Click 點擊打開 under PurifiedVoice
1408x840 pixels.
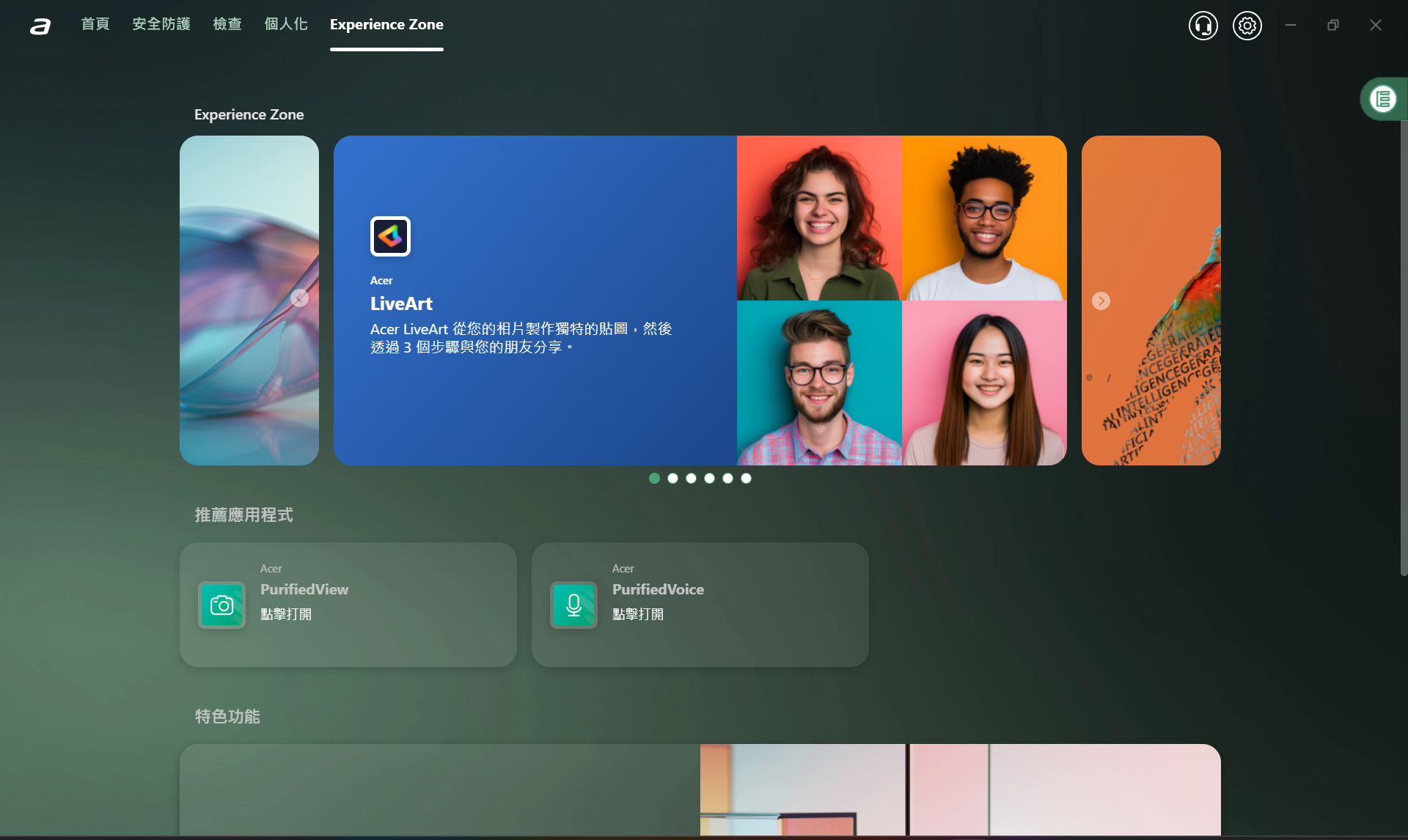[638, 614]
